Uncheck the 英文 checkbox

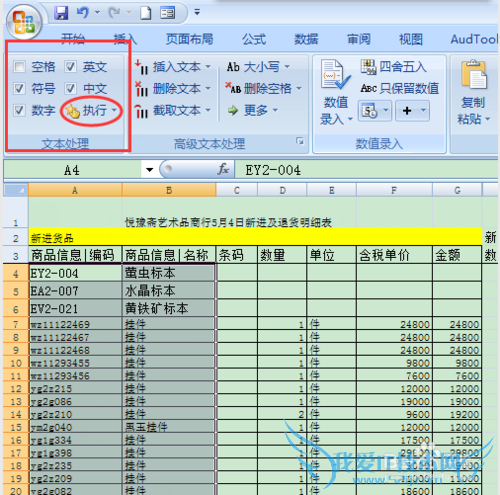point(70,67)
